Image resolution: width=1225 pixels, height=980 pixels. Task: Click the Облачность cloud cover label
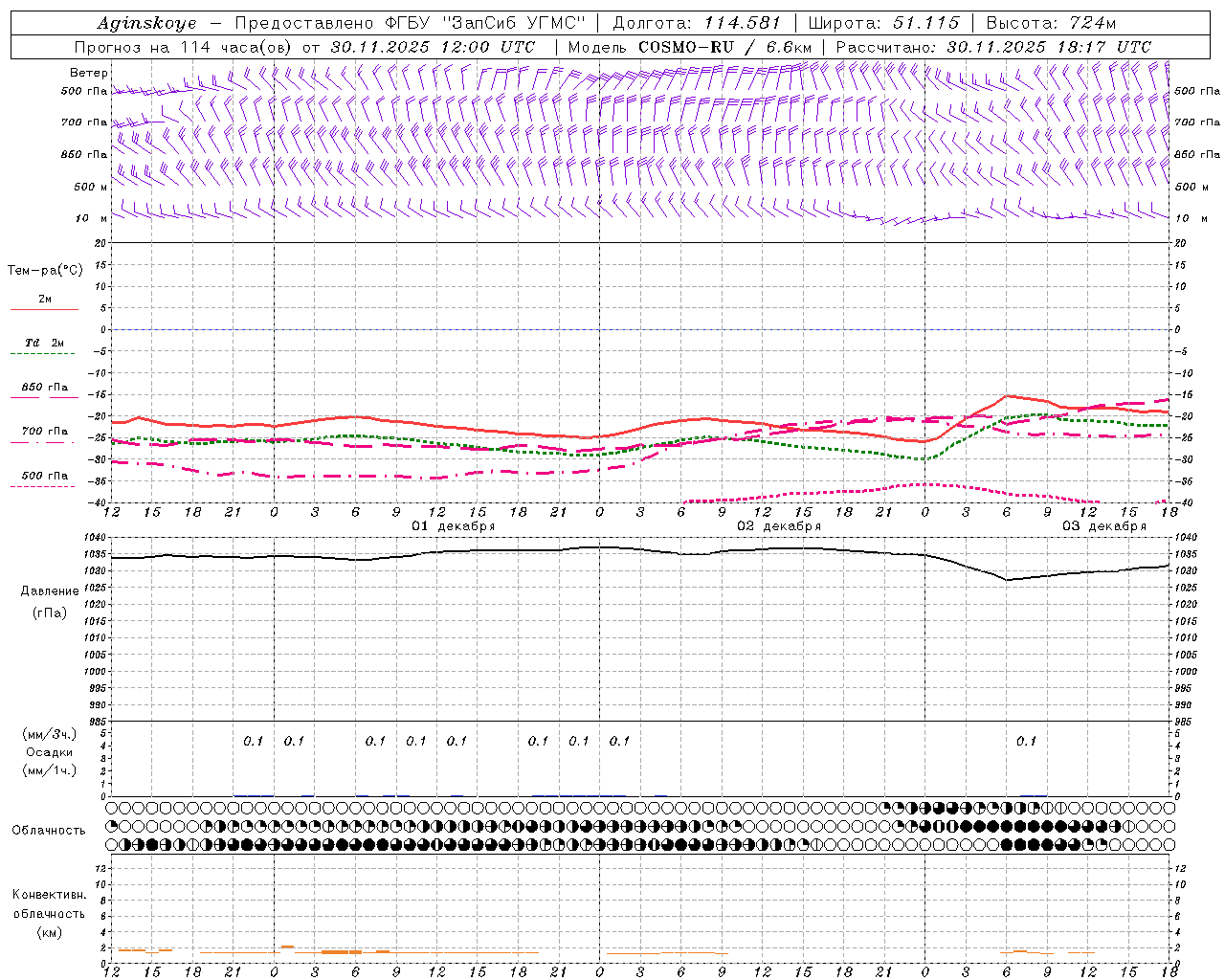[49, 831]
